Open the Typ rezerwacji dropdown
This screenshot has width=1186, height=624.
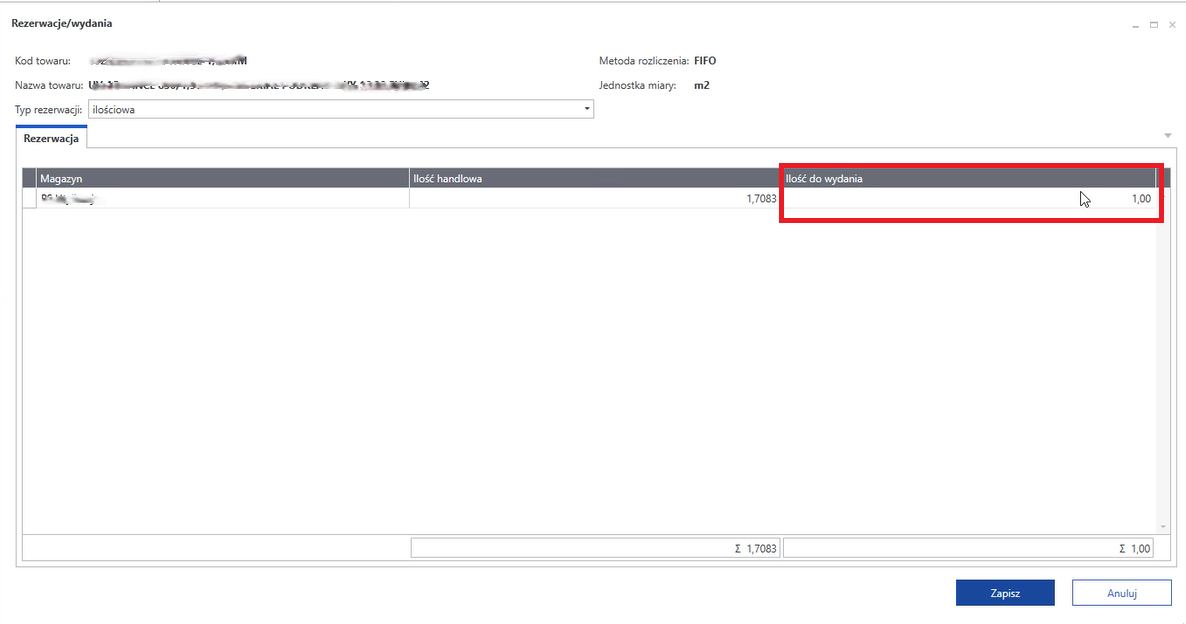[586, 109]
